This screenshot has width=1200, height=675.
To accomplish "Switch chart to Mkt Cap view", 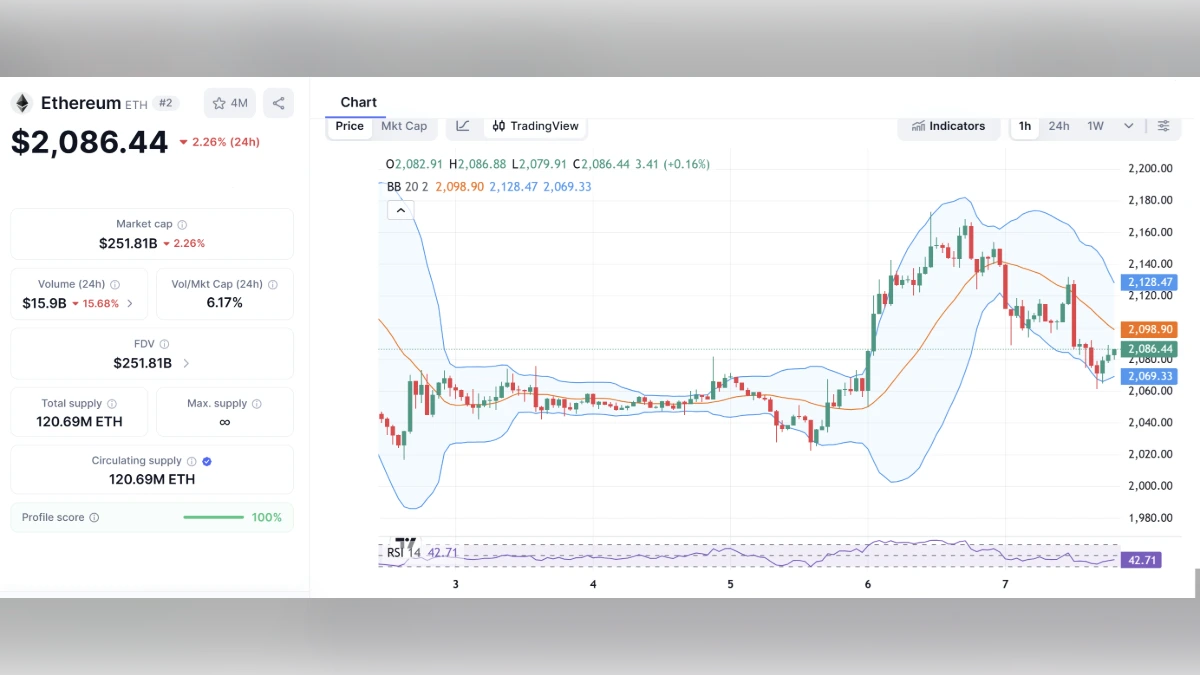I will click(x=404, y=126).
